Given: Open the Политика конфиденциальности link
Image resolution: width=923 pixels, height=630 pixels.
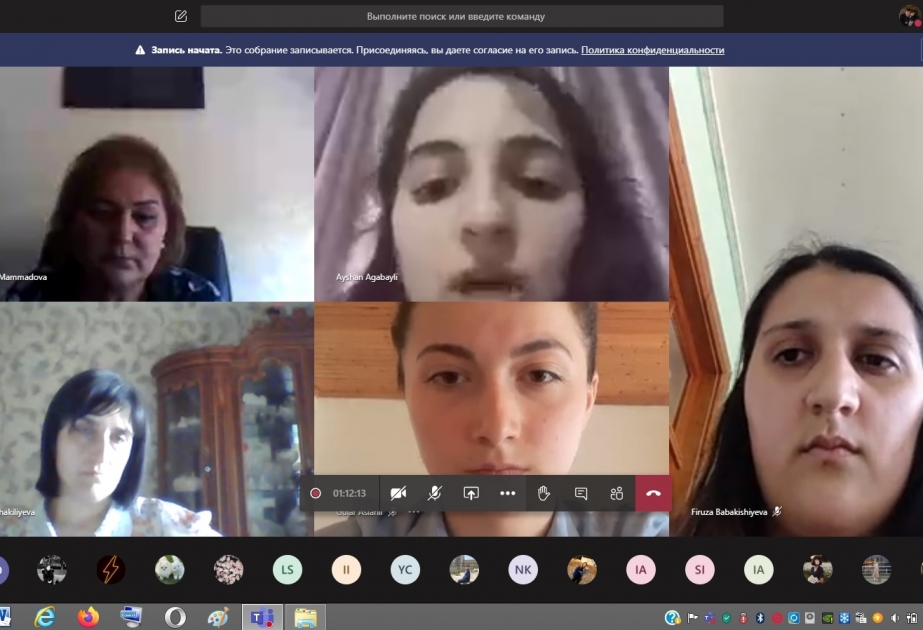Looking at the screenshot, I should point(652,50).
